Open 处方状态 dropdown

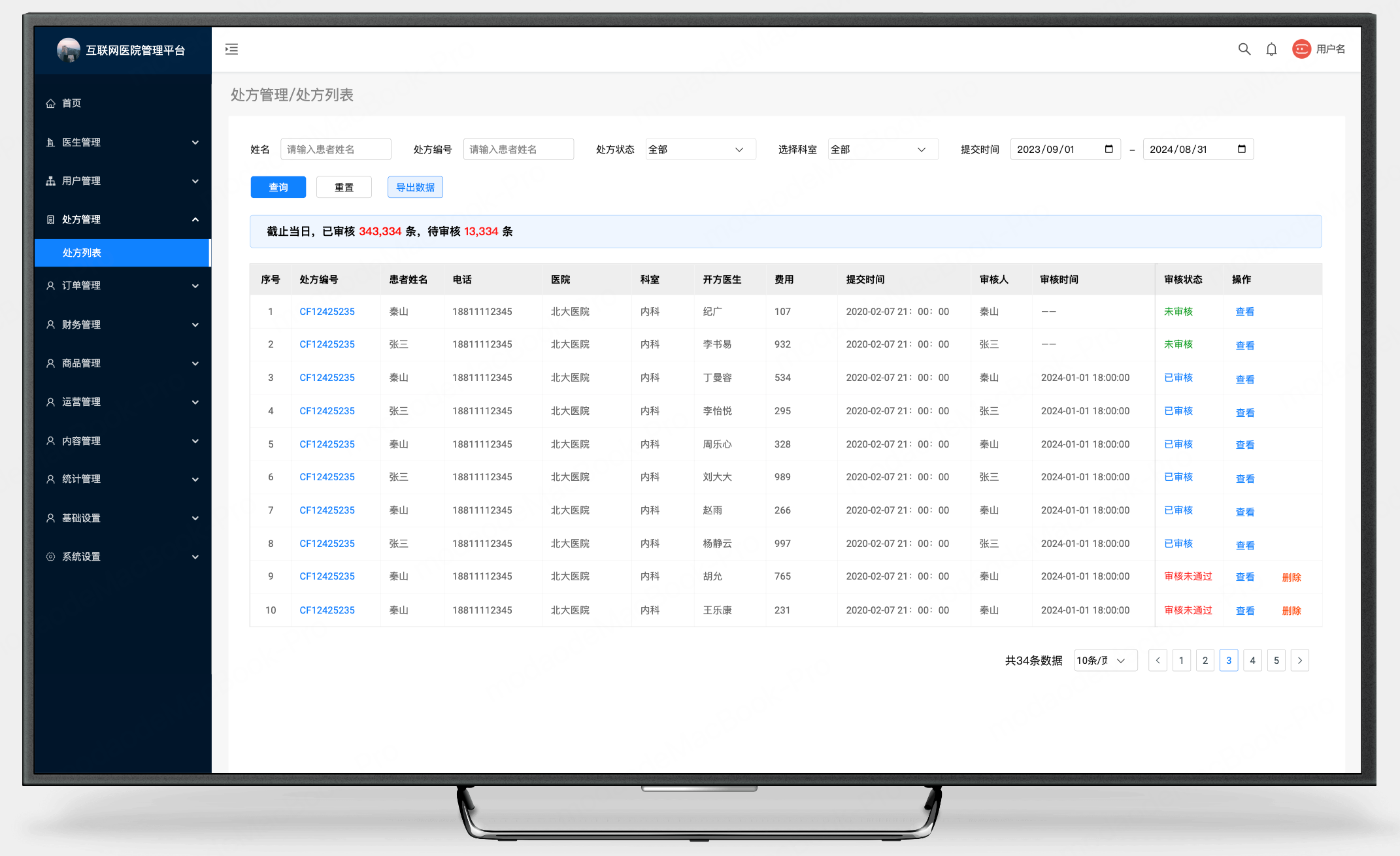click(700, 149)
